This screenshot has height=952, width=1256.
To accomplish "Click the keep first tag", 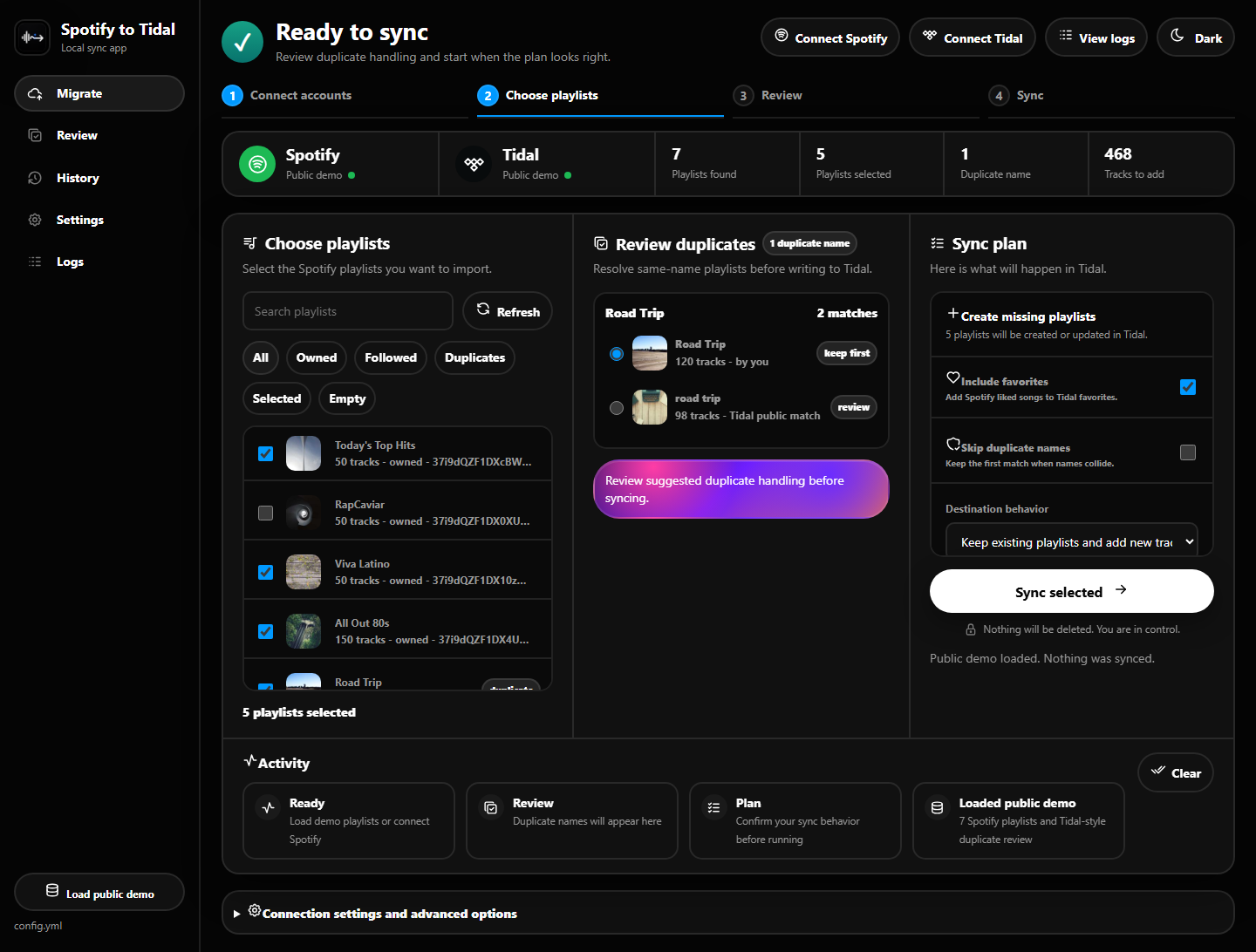I will (847, 353).
